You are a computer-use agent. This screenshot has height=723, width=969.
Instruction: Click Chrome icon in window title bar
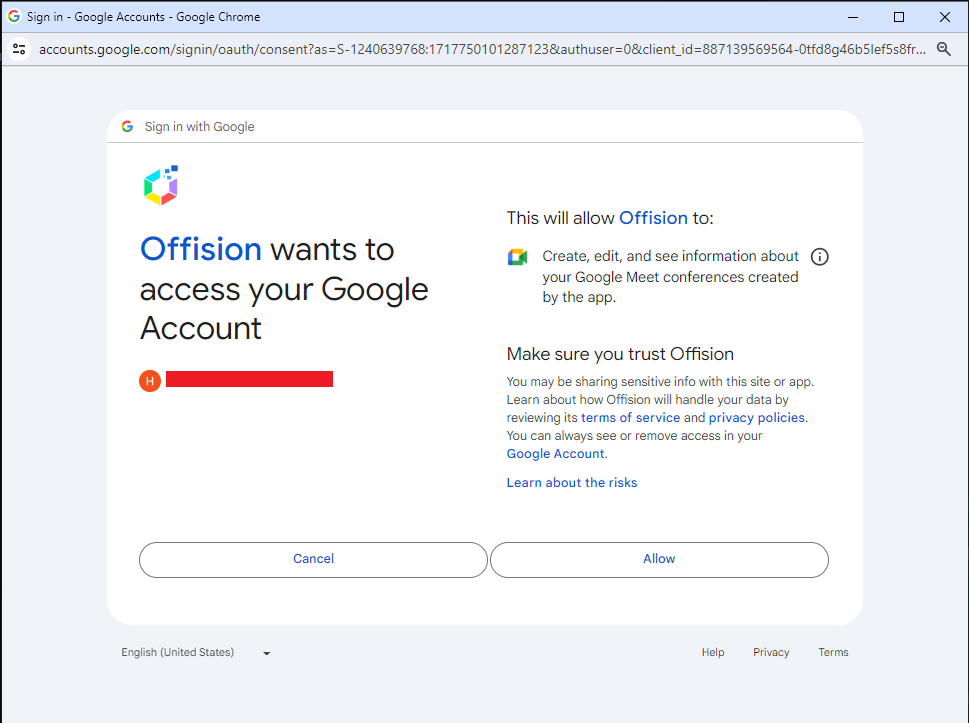14,17
